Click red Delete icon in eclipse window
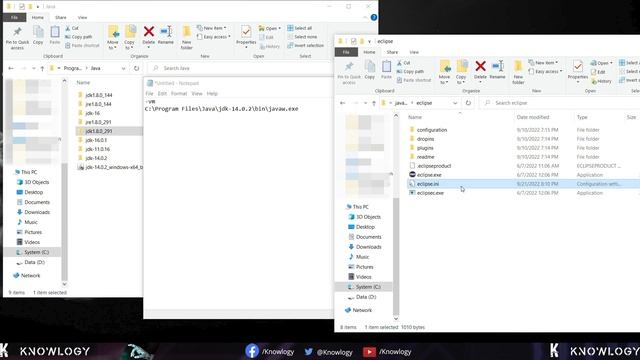The height and width of the screenshot is (360, 640). point(480,66)
